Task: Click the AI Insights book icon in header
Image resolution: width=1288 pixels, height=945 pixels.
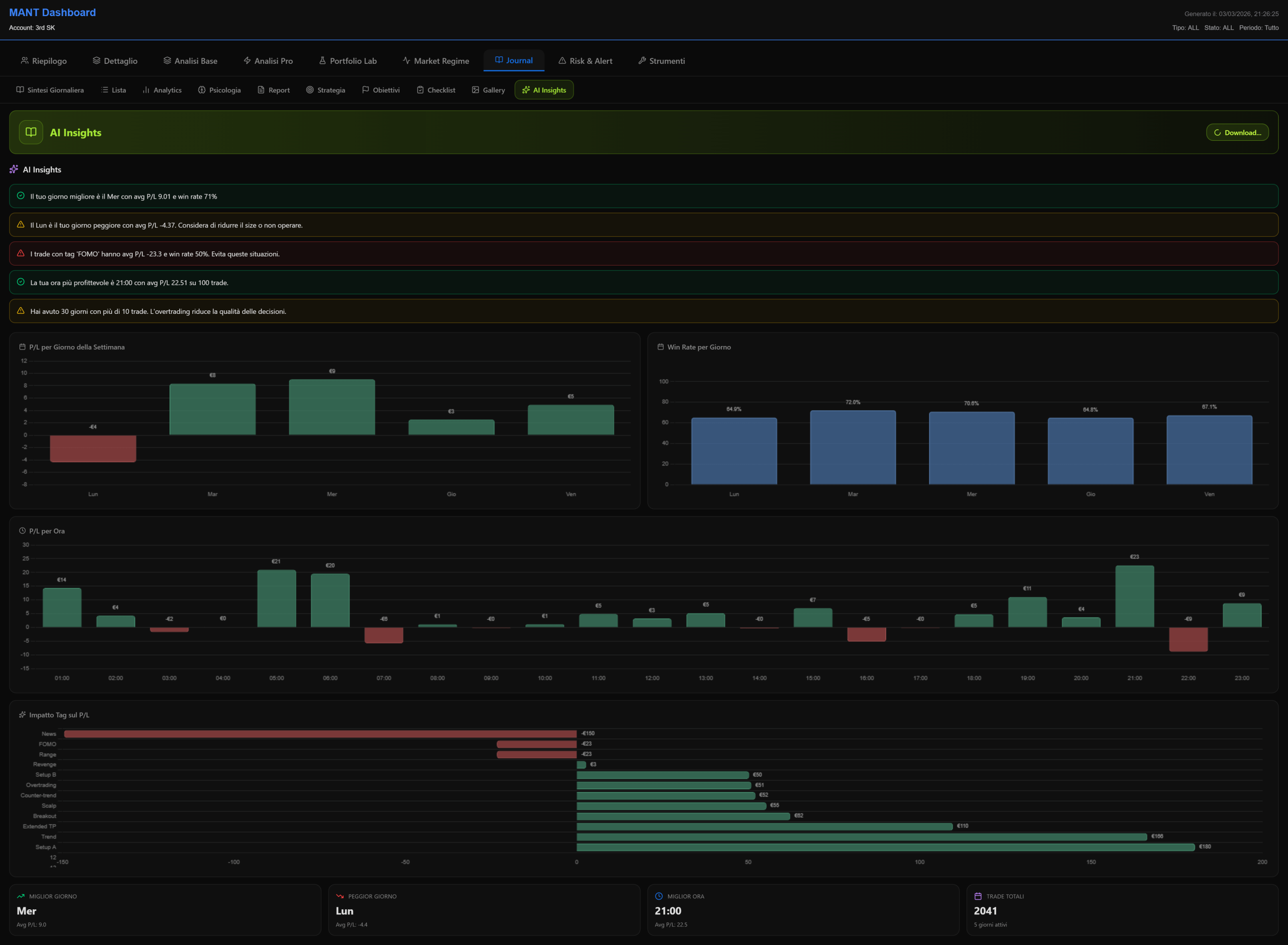Action: [31, 132]
